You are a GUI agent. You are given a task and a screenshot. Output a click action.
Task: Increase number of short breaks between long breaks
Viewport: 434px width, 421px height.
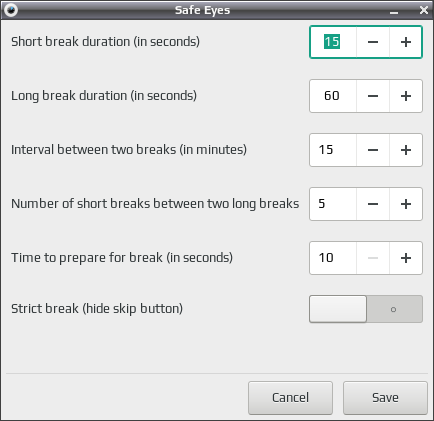coord(405,204)
